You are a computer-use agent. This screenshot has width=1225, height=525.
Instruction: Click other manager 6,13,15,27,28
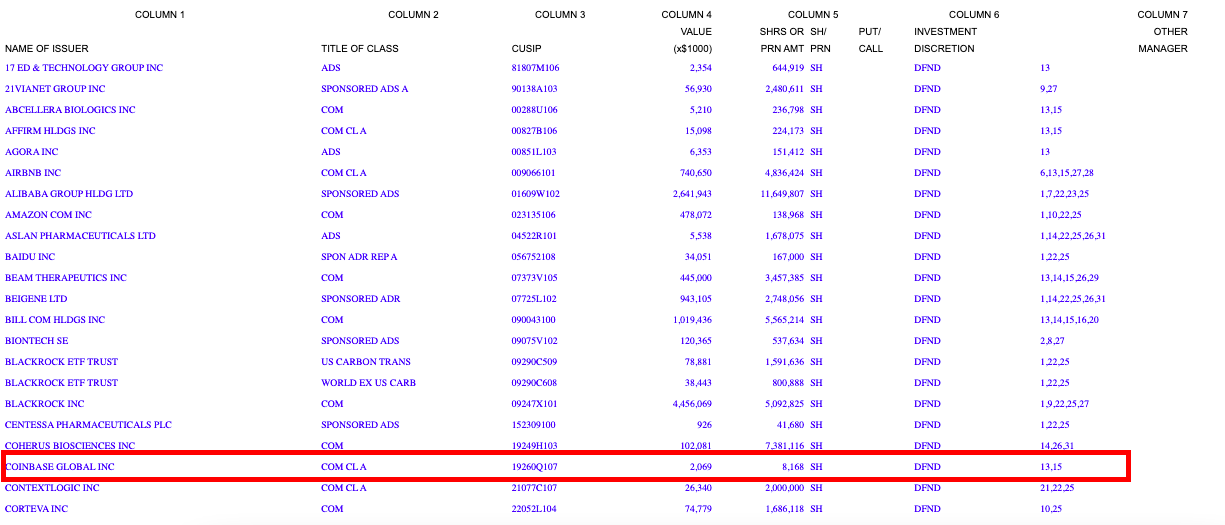point(1067,173)
